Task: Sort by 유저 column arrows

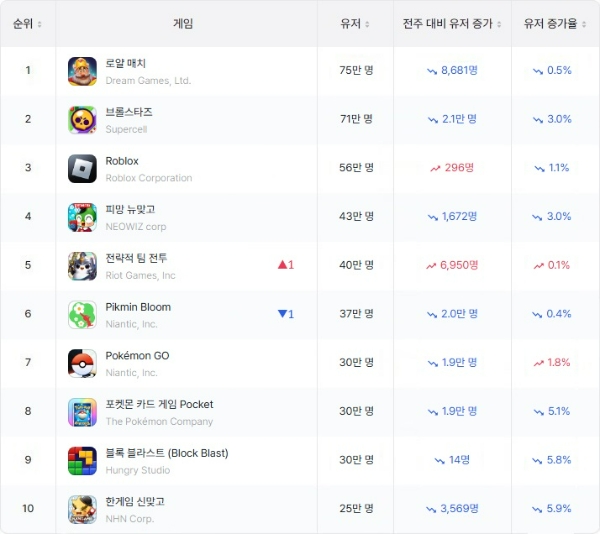Action: pyautogui.click(x=367, y=24)
